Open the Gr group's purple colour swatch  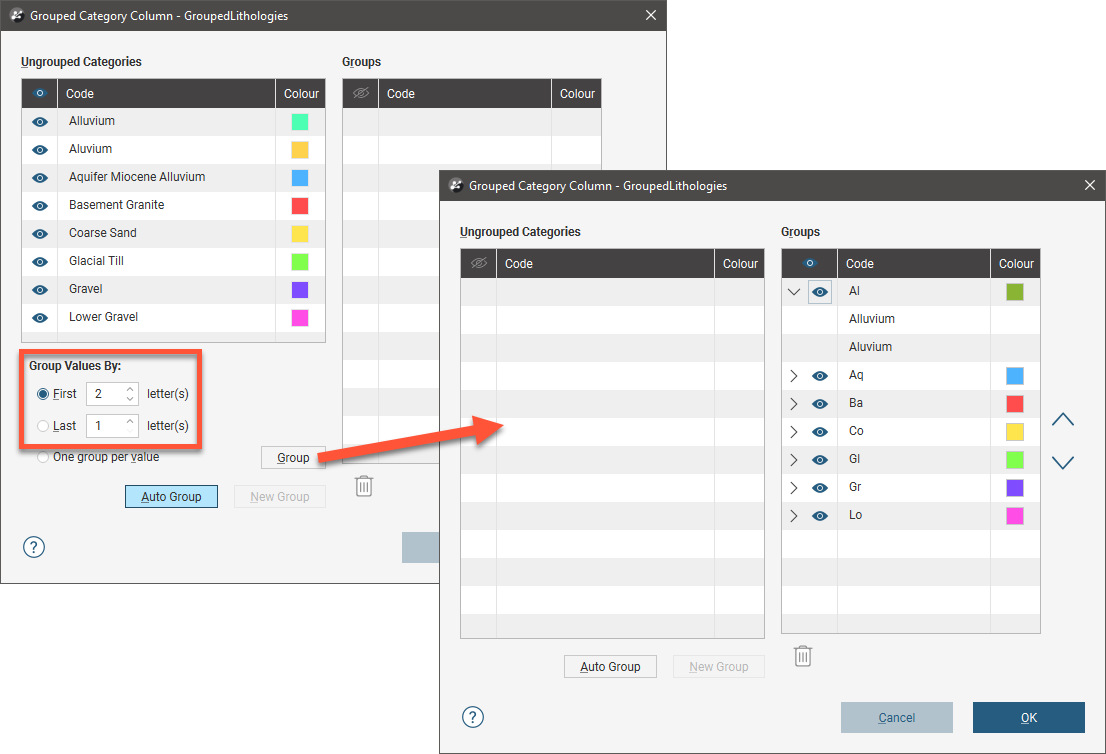1015,488
